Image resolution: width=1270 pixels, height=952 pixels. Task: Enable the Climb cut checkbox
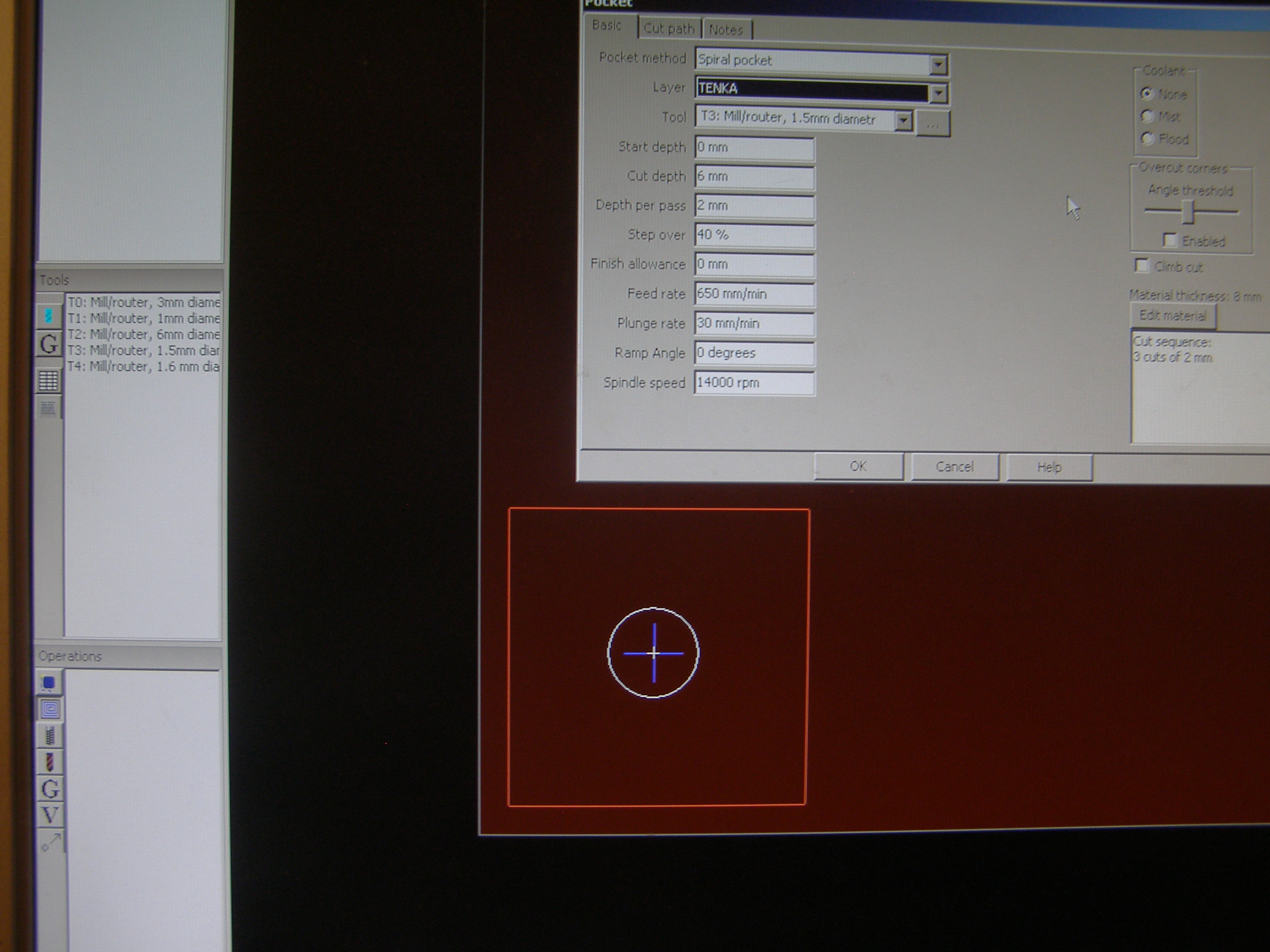tap(1142, 265)
